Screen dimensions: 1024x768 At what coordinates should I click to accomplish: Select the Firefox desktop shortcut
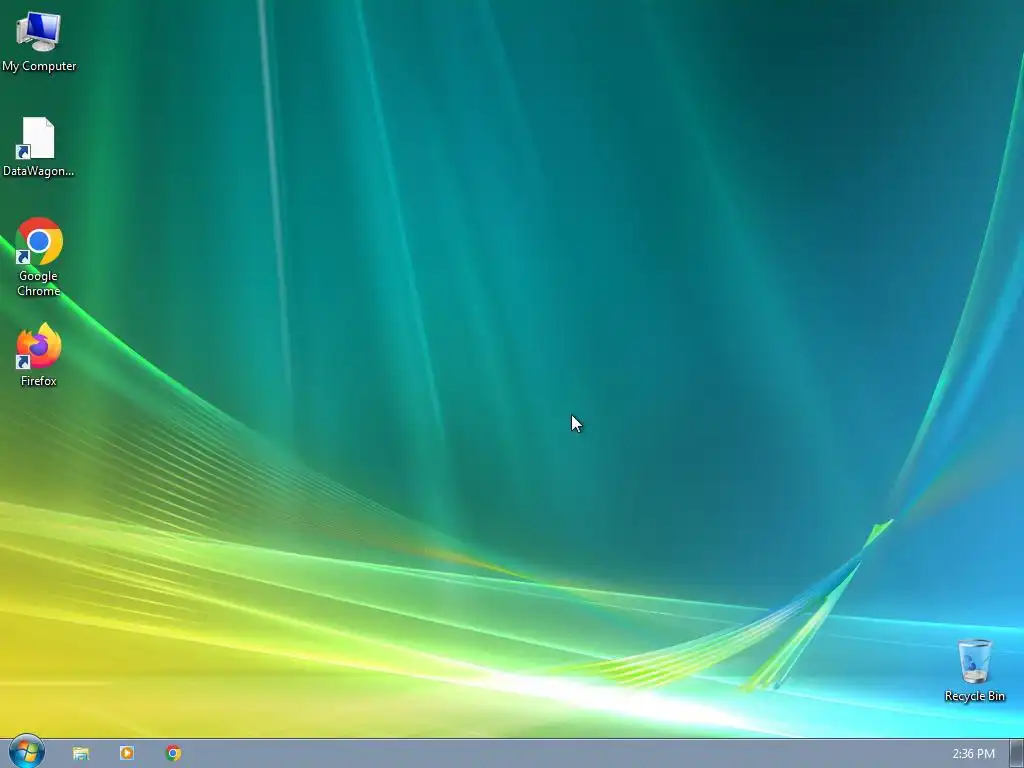click(x=39, y=346)
